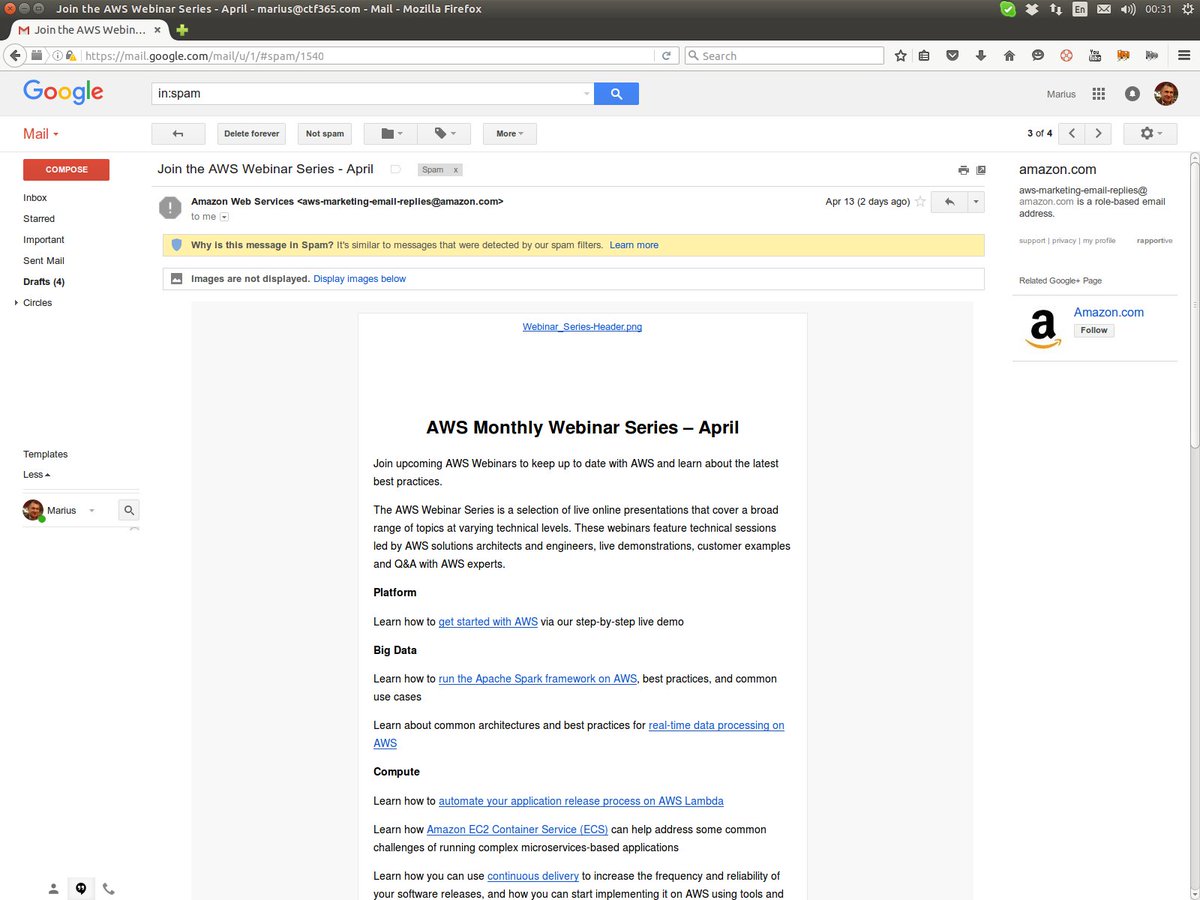Image resolution: width=1200 pixels, height=900 pixels.
Task: Open the volume indicator in system tray
Action: point(1128,9)
